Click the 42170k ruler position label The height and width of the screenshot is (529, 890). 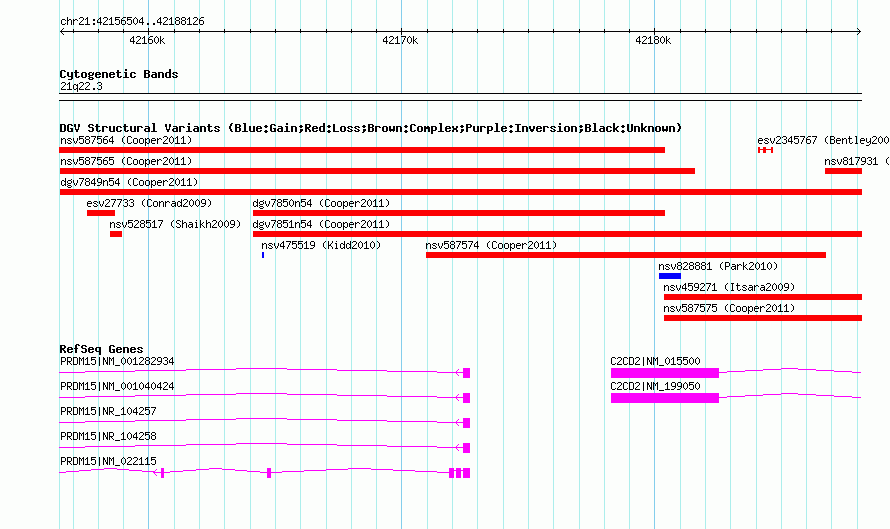click(x=400, y=40)
